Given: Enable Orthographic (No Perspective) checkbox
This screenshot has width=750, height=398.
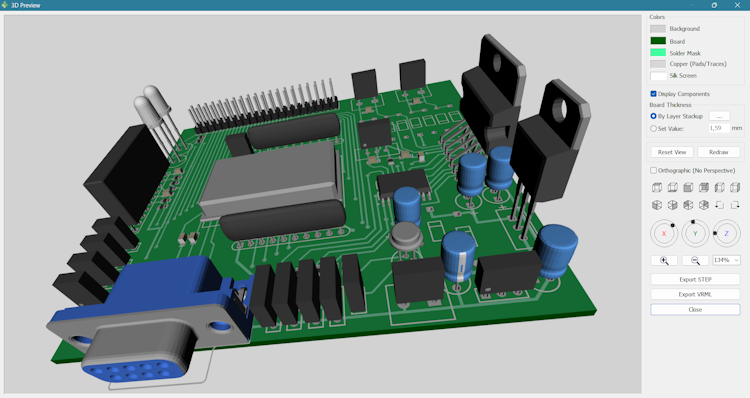Looking at the screenshot, I should point(653,170).
